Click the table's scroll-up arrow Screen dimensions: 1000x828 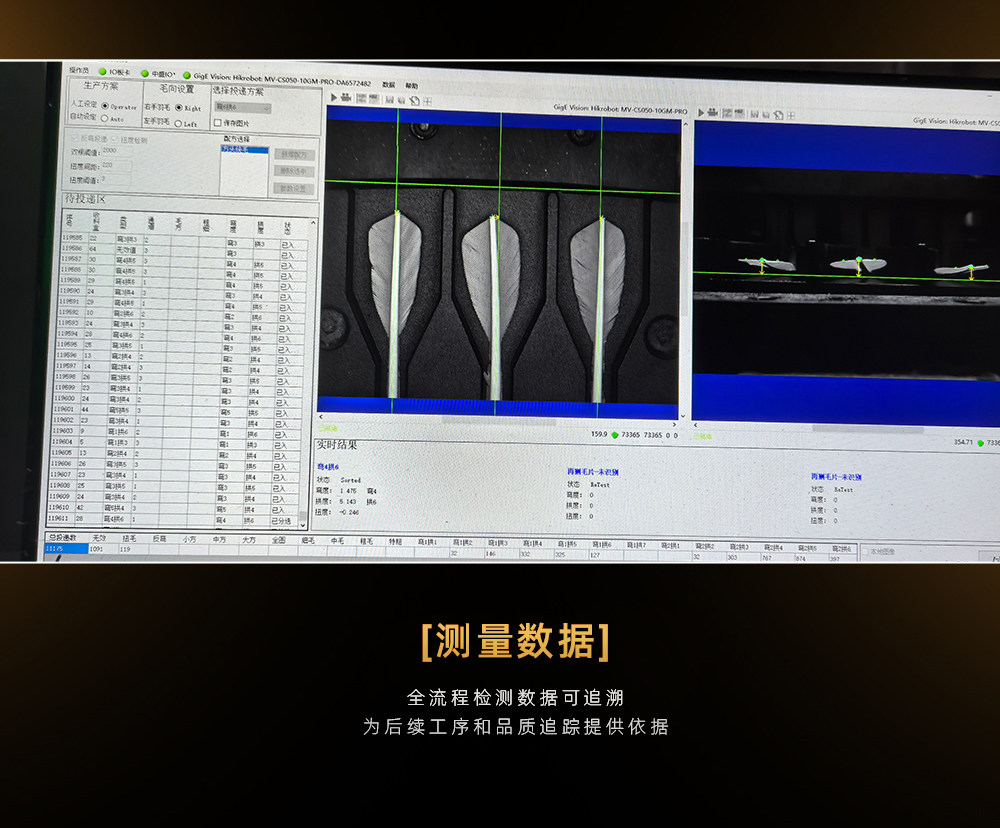click(312, 223)
